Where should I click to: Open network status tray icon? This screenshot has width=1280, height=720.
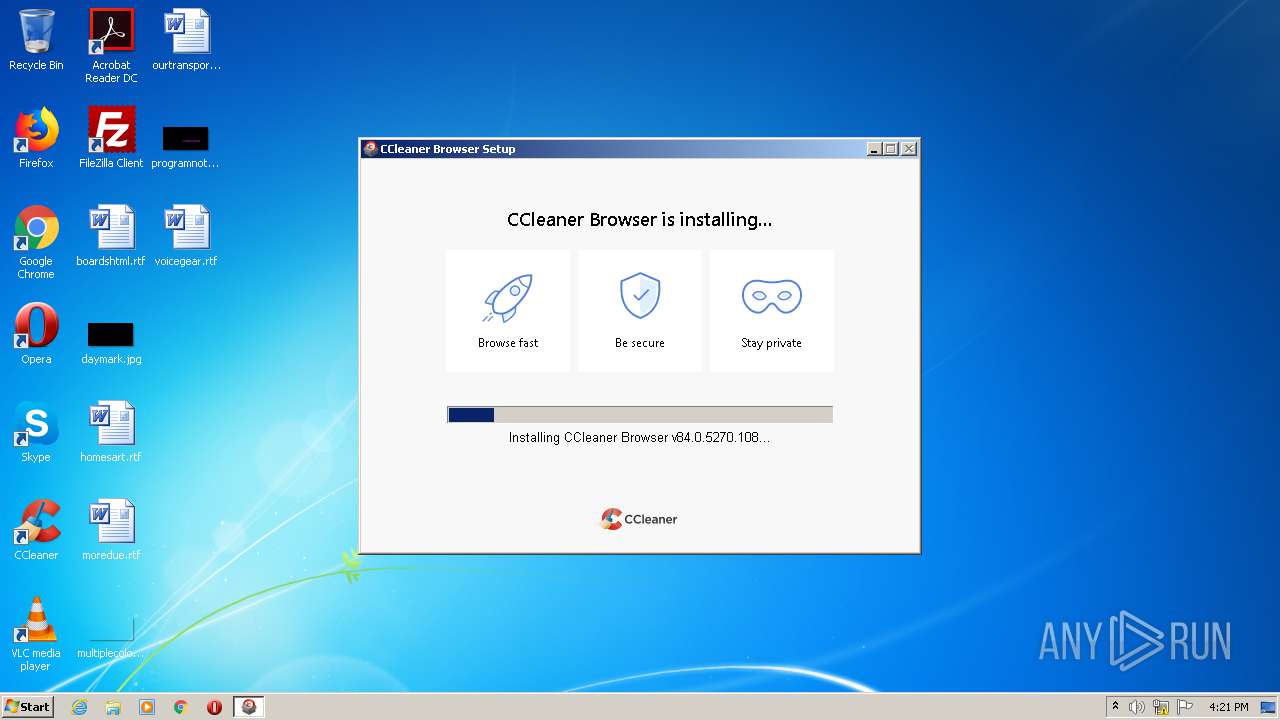pyautogui.click(x=1161, y=707)
